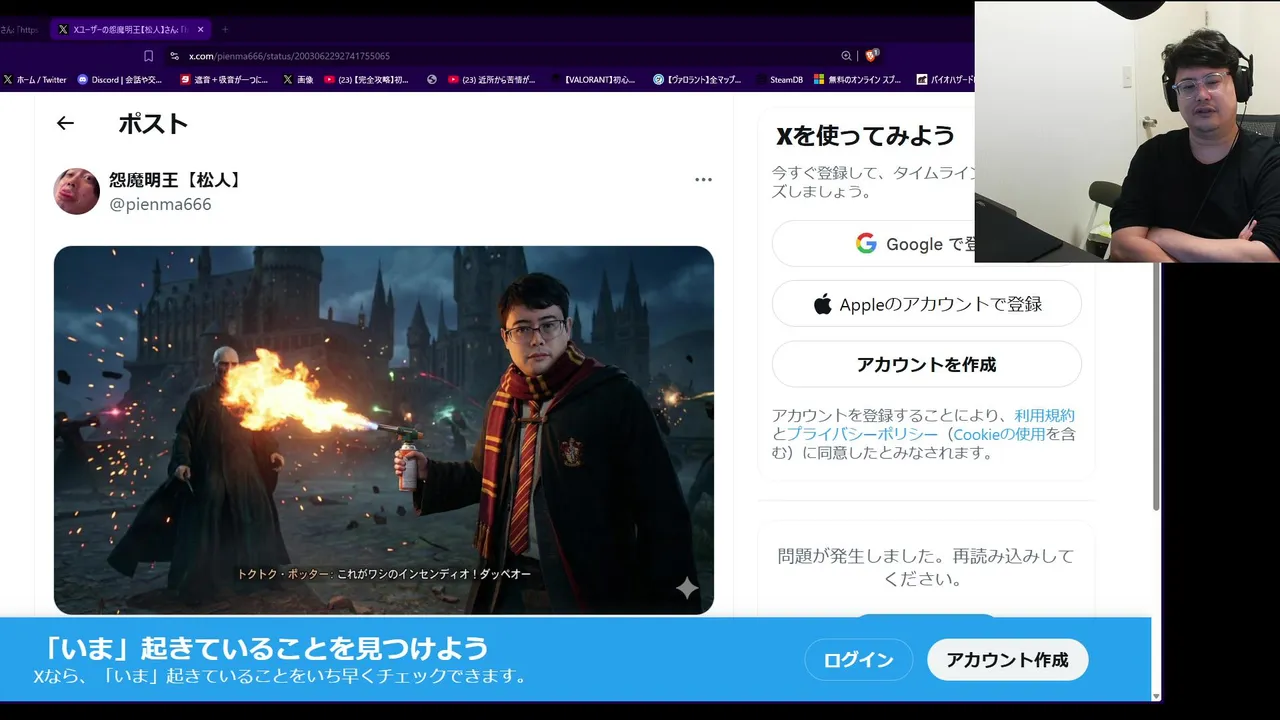
Task: Click the 怨魔明王【松人】 display name
Action: pos(175,180)
